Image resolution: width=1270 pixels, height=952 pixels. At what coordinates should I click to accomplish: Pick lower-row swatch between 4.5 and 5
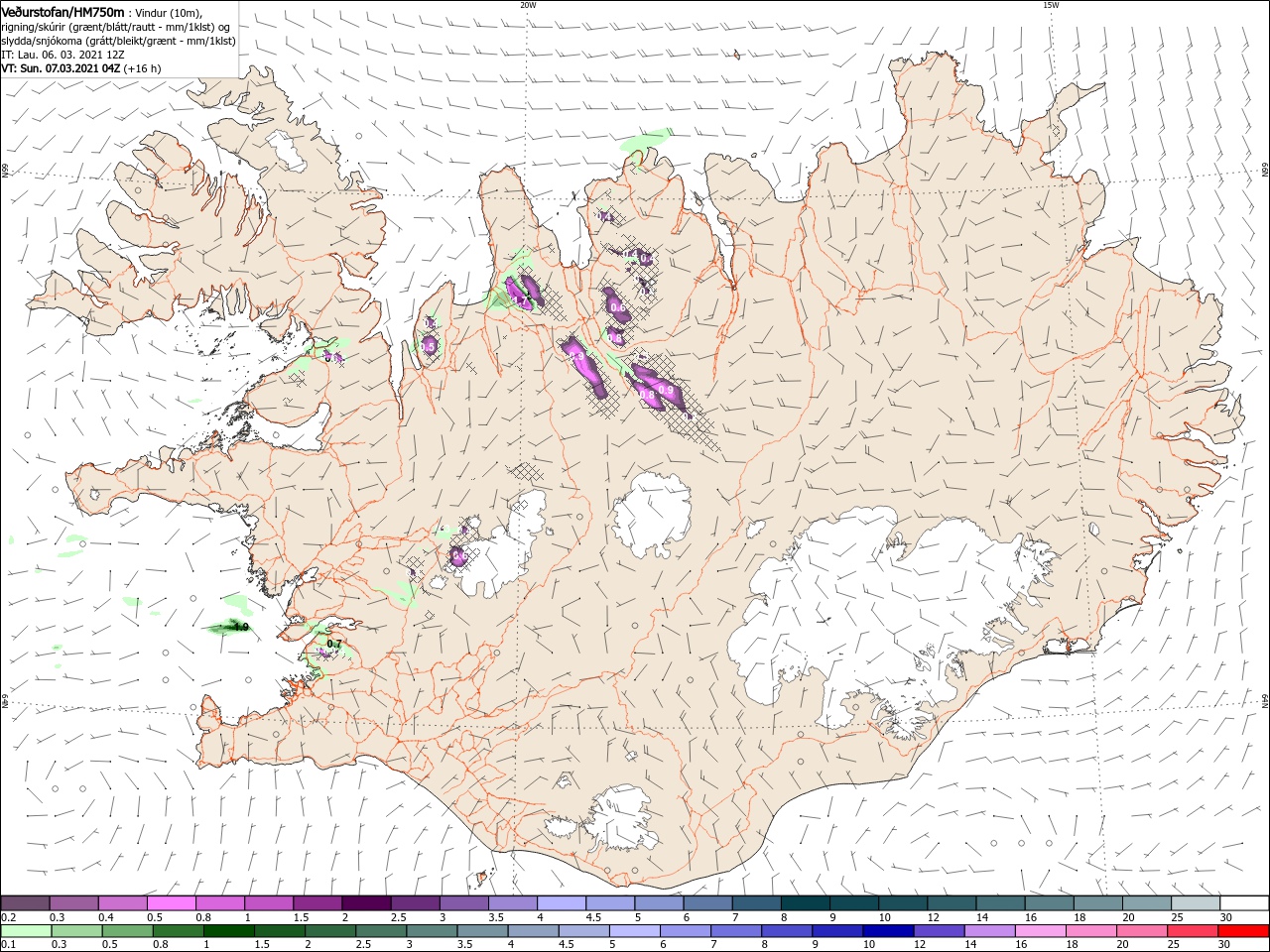[x=584, y=931]
